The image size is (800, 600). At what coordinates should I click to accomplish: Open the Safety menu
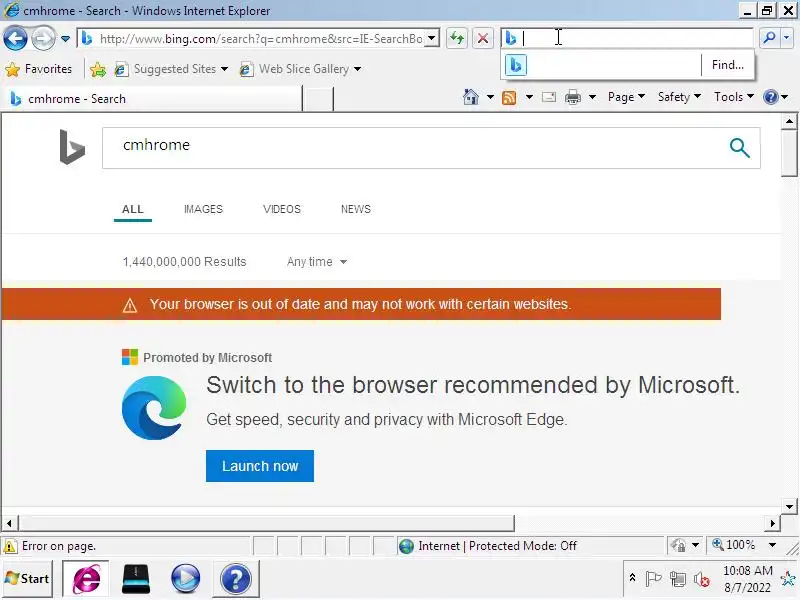679,97
